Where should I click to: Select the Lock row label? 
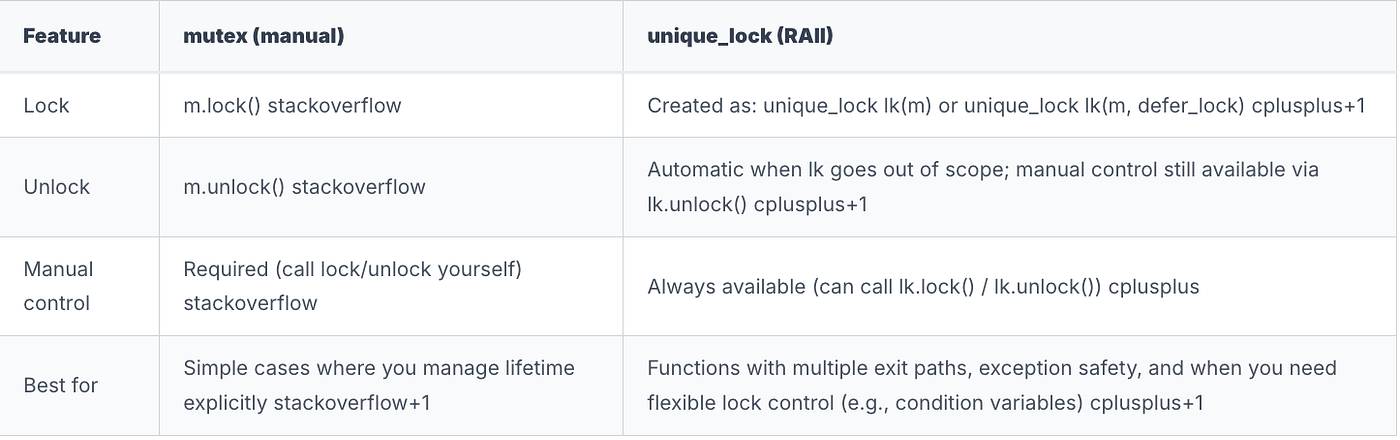(x=46, y=105)
